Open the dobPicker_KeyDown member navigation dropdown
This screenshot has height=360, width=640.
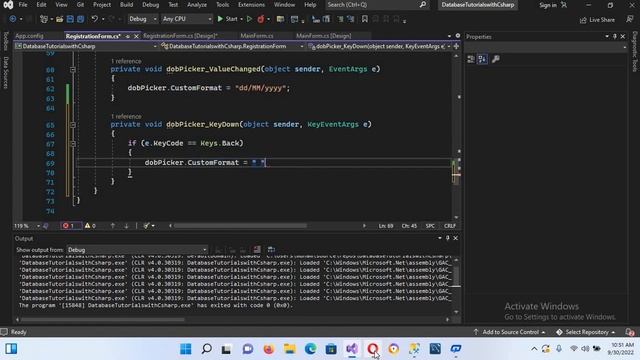click(x=380, y=47)
